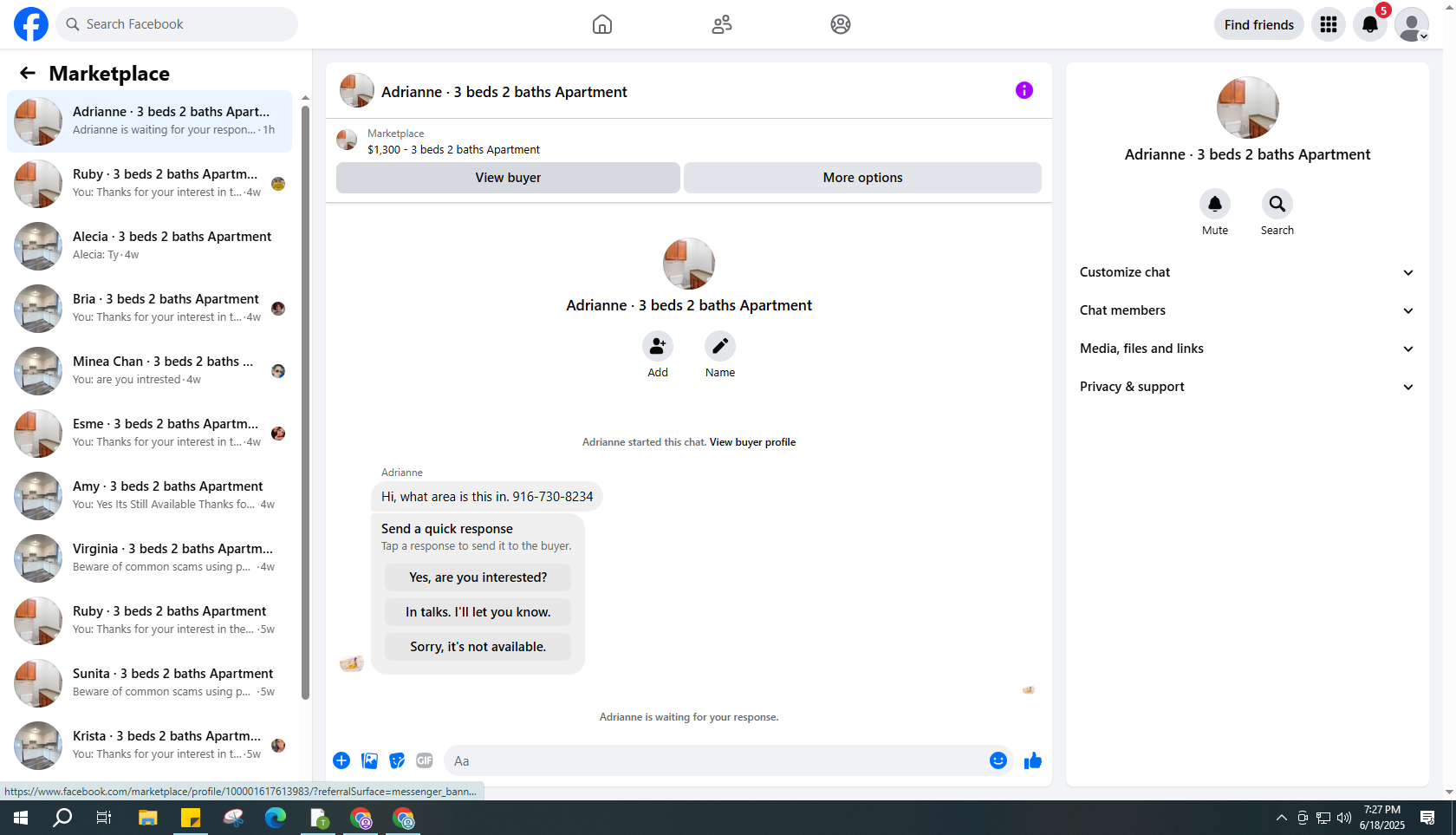The width and height of the screenshot is (1456, 835).
Task: Click the View buyer button
Action: click(508, 178)
